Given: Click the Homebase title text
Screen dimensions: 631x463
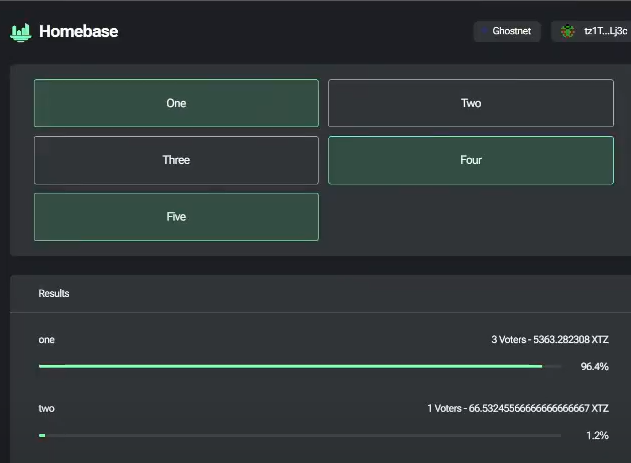Looking at the screenshot, I should (x=78, y=32).
